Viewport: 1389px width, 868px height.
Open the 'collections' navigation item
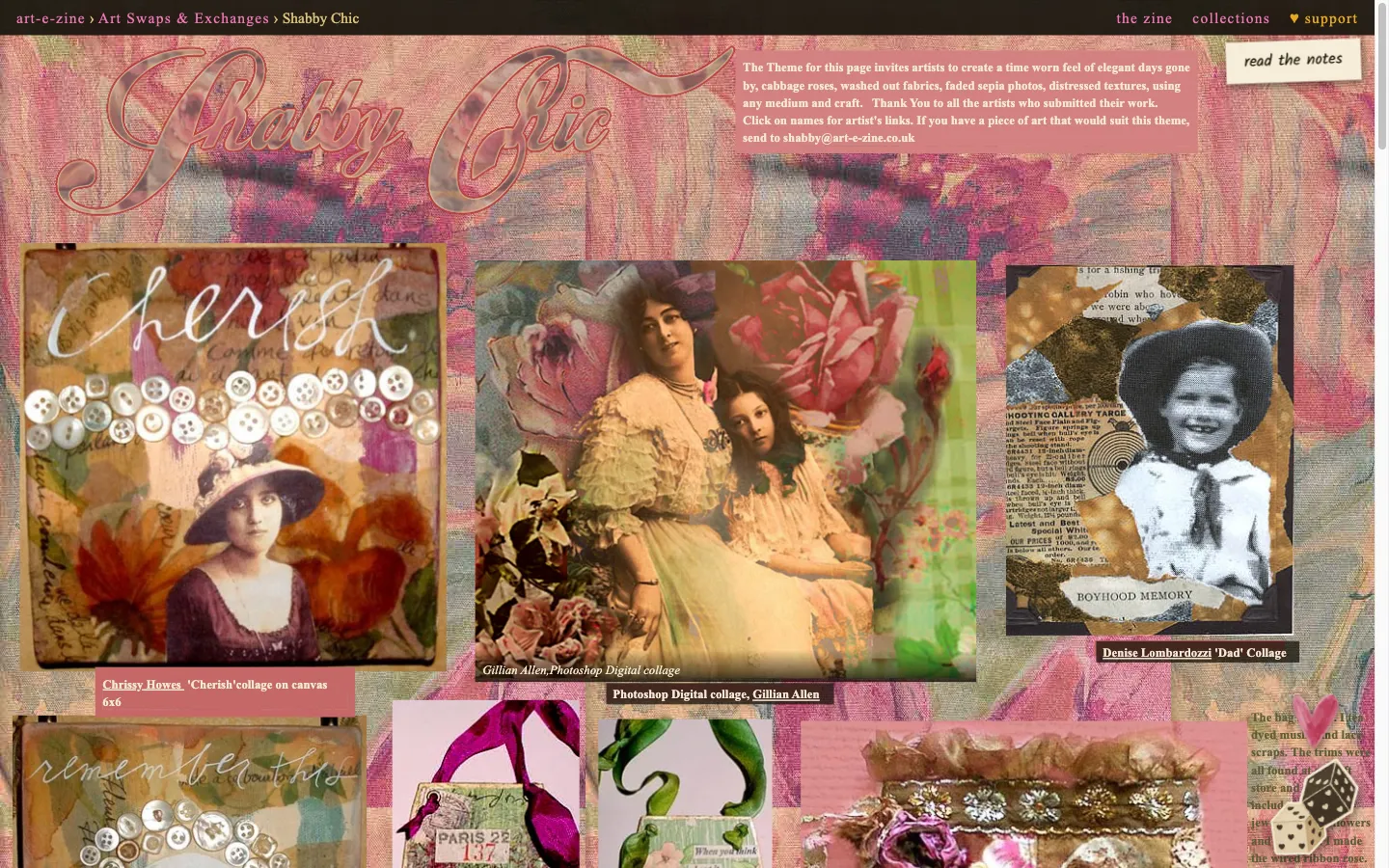coord(1231,18)
